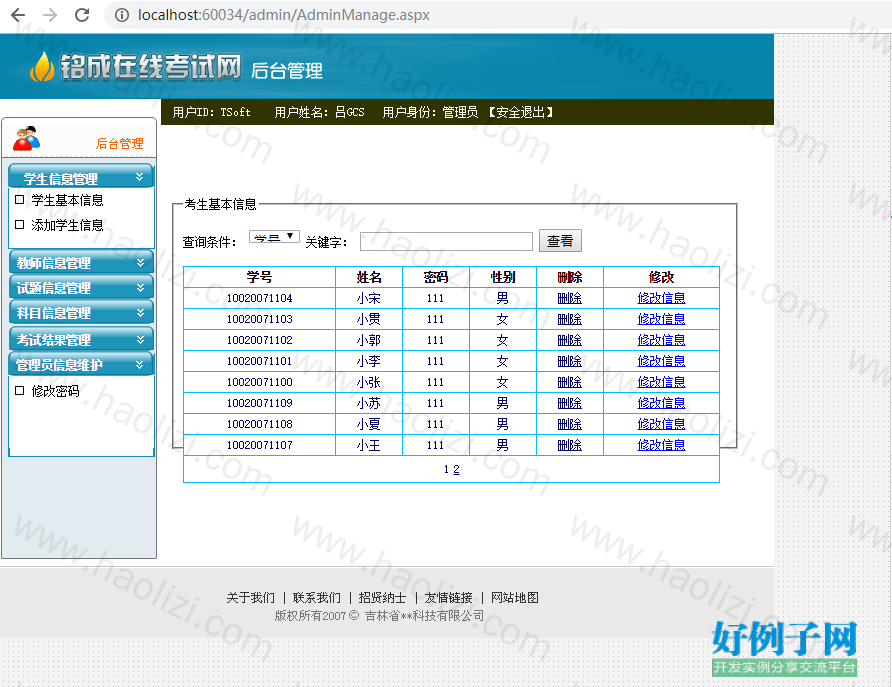892x687 pixels.
Task: Click the browser forward arrow
Action: (x=50, y=15)
